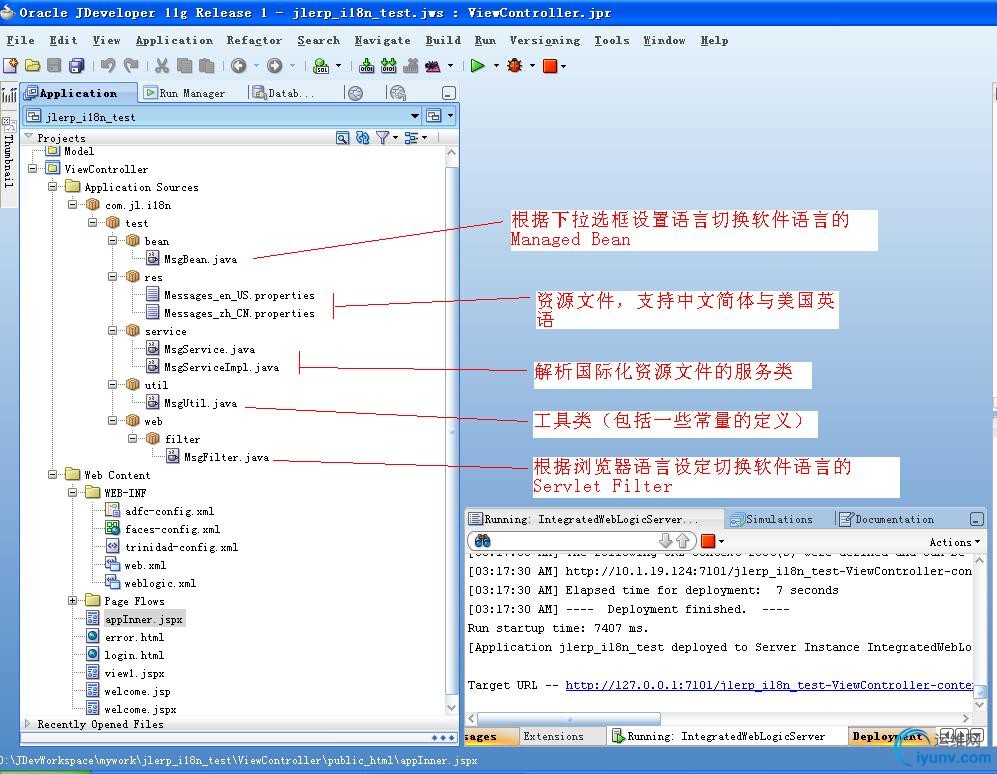
Task: Expand the Page Flows folder
Action: coord(72,601)
